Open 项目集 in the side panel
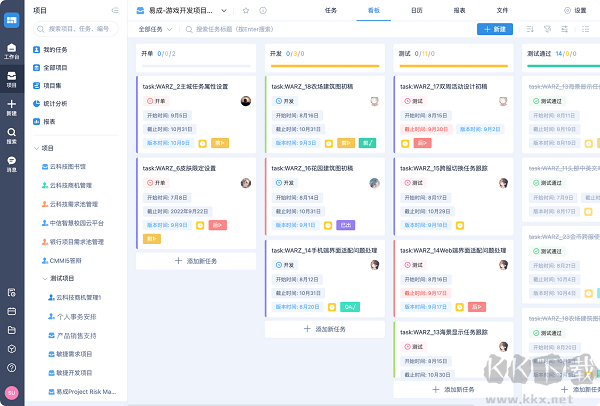The width and height of the screenshot is (600, 406). pos(47,86)
